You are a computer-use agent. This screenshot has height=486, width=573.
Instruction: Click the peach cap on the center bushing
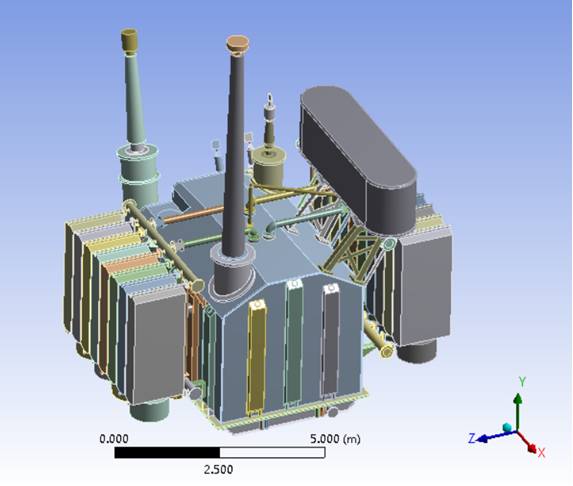pos(238,44)
